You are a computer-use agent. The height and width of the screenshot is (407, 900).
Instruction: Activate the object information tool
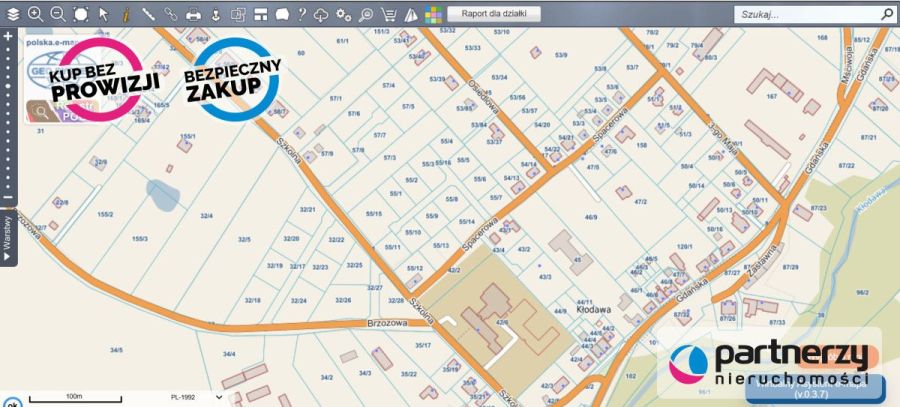[x=126, y=15]
